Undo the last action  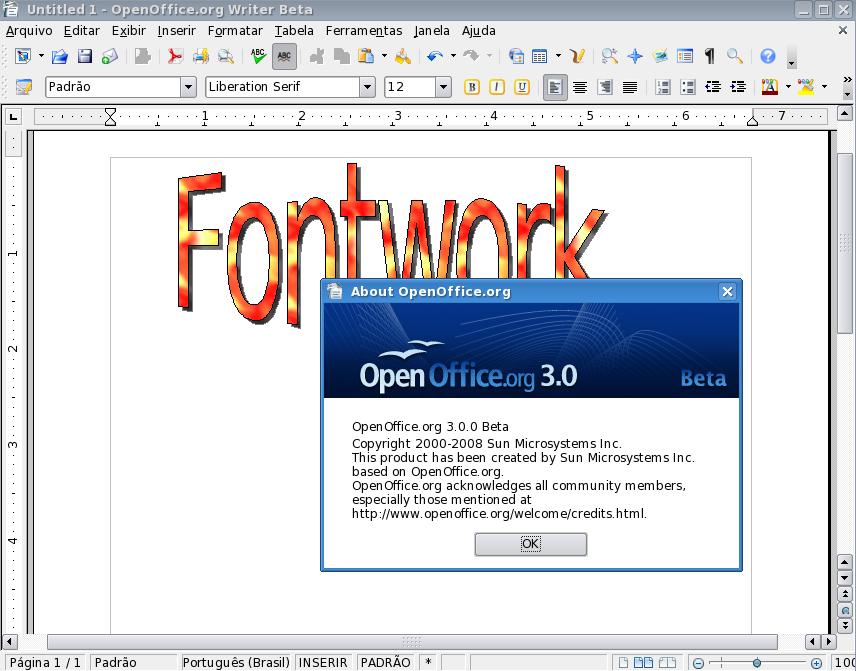435,56
